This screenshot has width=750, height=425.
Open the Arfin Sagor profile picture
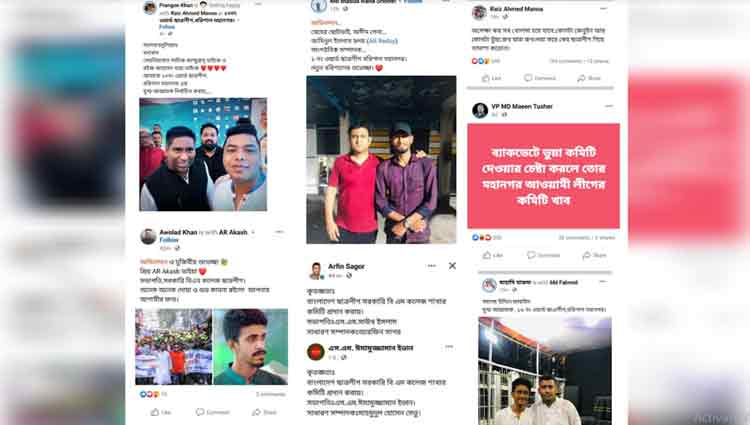coord(316,271)
